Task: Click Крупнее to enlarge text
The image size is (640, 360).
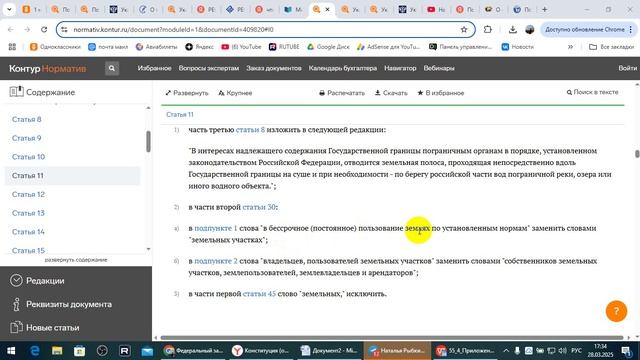Action: (x=235, y=93)
